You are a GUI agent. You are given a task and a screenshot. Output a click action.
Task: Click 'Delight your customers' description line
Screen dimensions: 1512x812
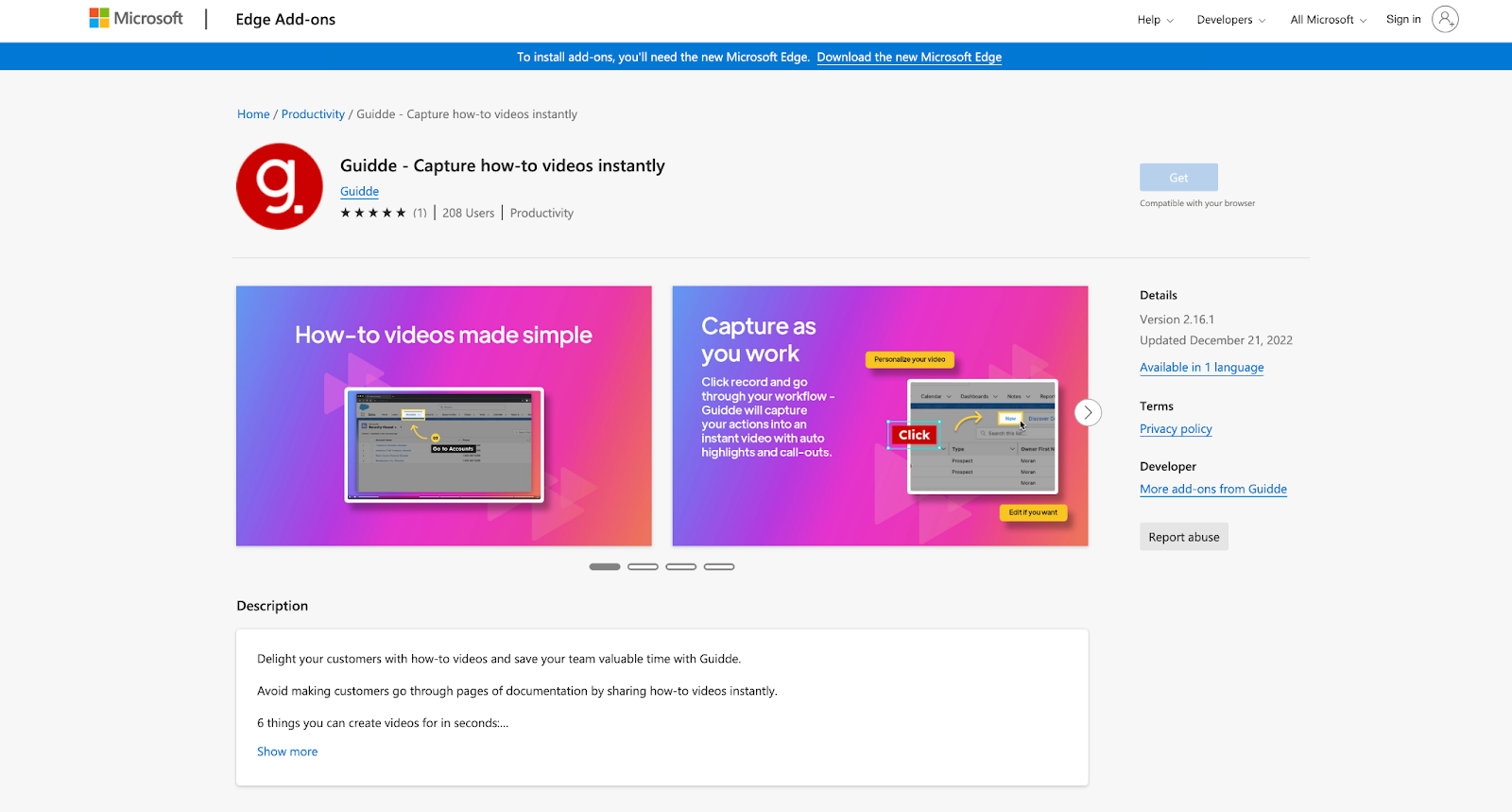[x=499, y=659]
